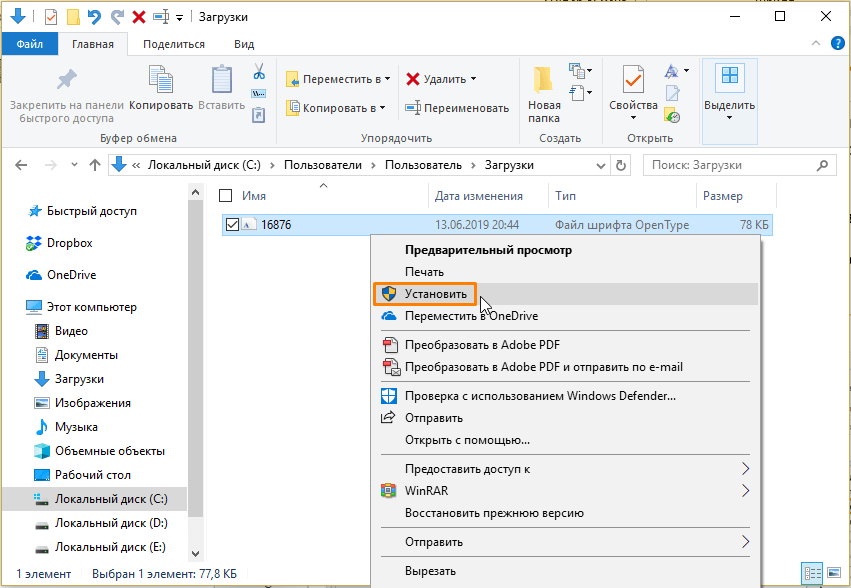Viewport: 851px width, 588px height.
Task: Click Локальный диск (C:) breadcrumb
Action: 204,165
